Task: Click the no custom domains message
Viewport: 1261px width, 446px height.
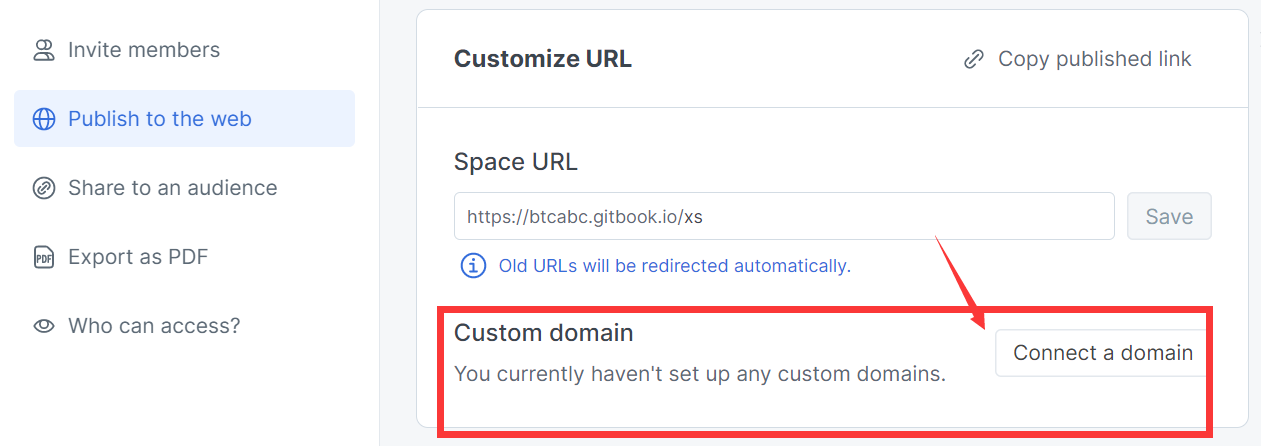Action: click(699, 375)
